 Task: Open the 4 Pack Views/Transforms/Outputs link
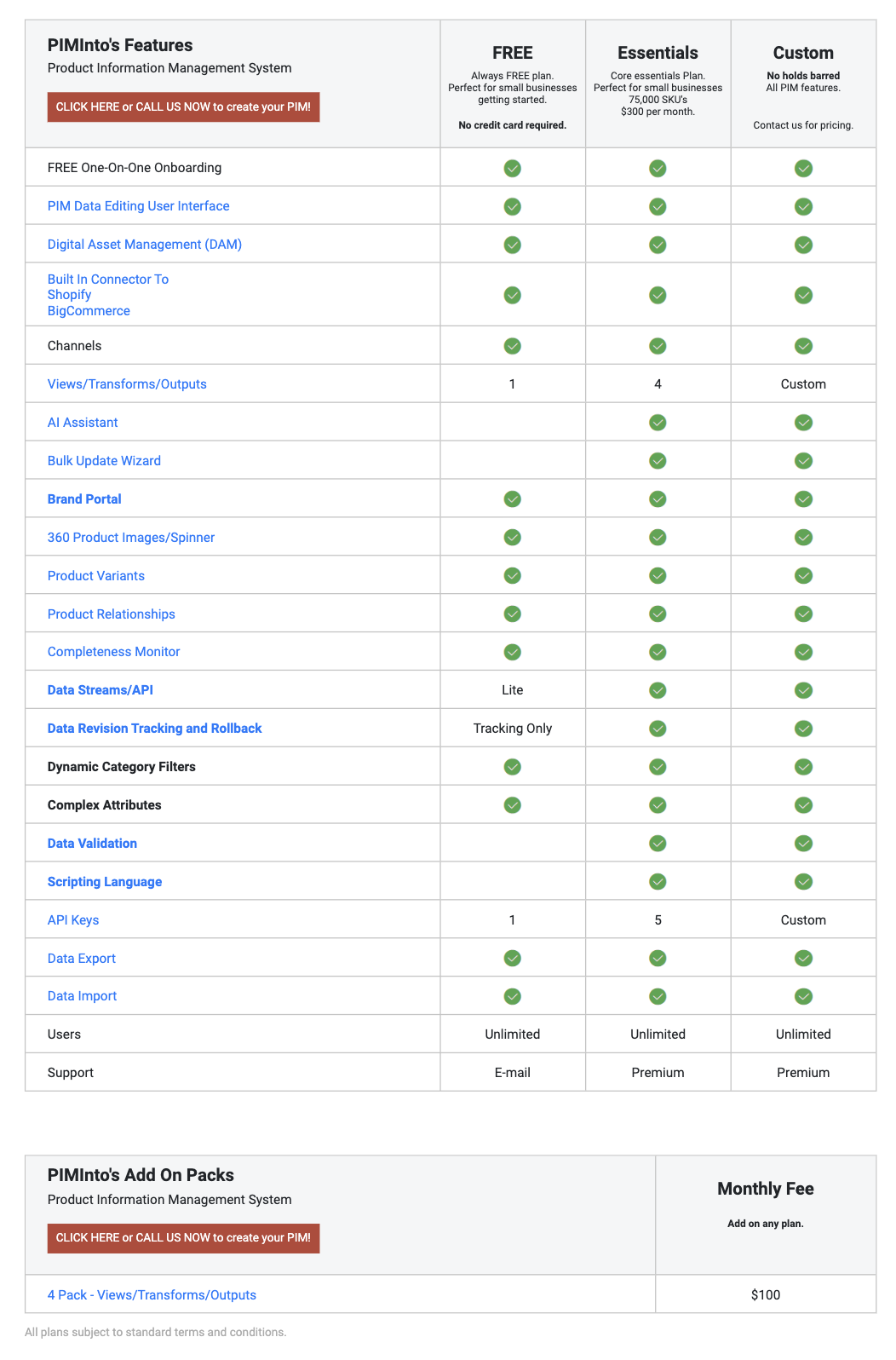click(152, 1294)
